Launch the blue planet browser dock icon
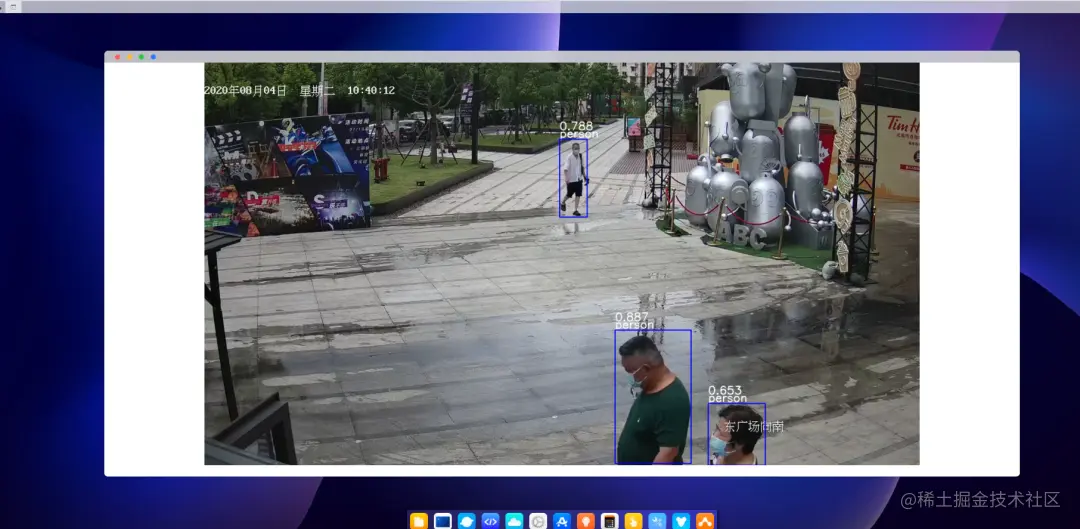 click(466, 521)
